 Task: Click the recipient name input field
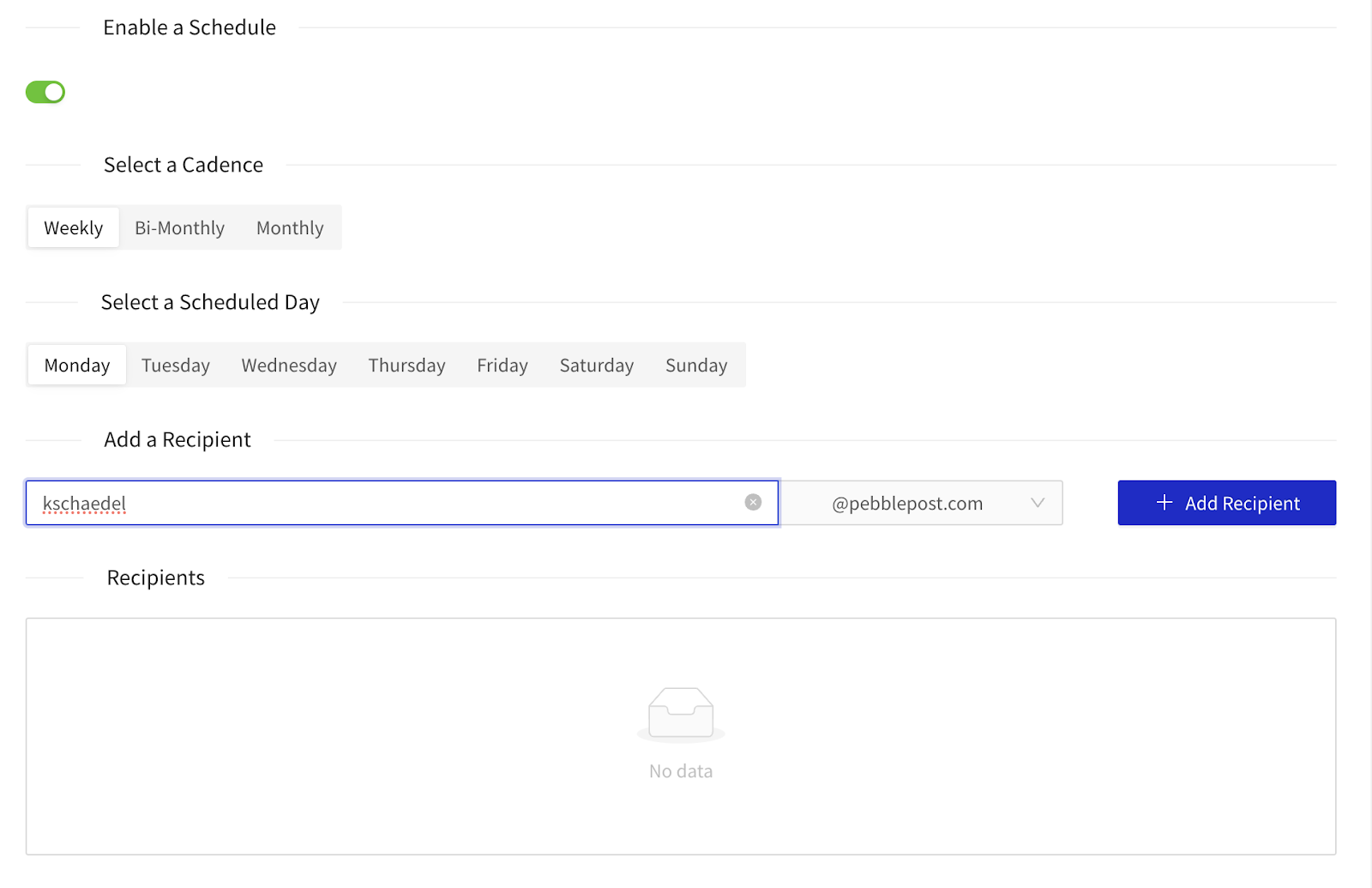tap(401, 503)
